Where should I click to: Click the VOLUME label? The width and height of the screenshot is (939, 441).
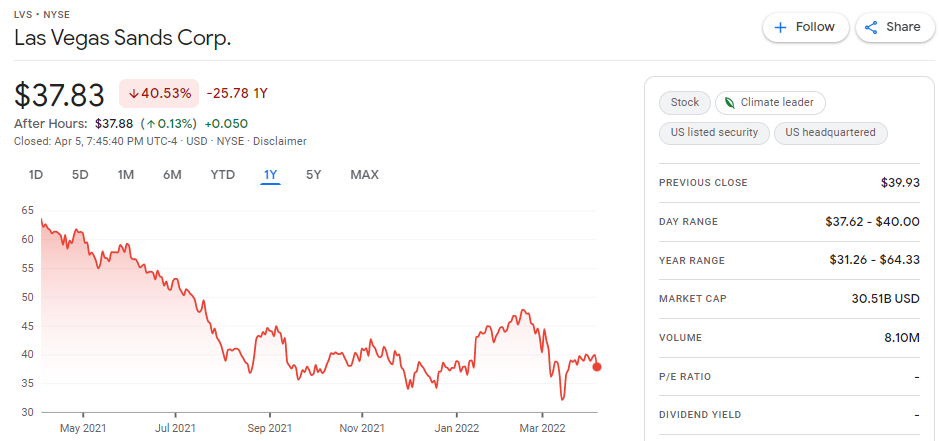(680, 338)
